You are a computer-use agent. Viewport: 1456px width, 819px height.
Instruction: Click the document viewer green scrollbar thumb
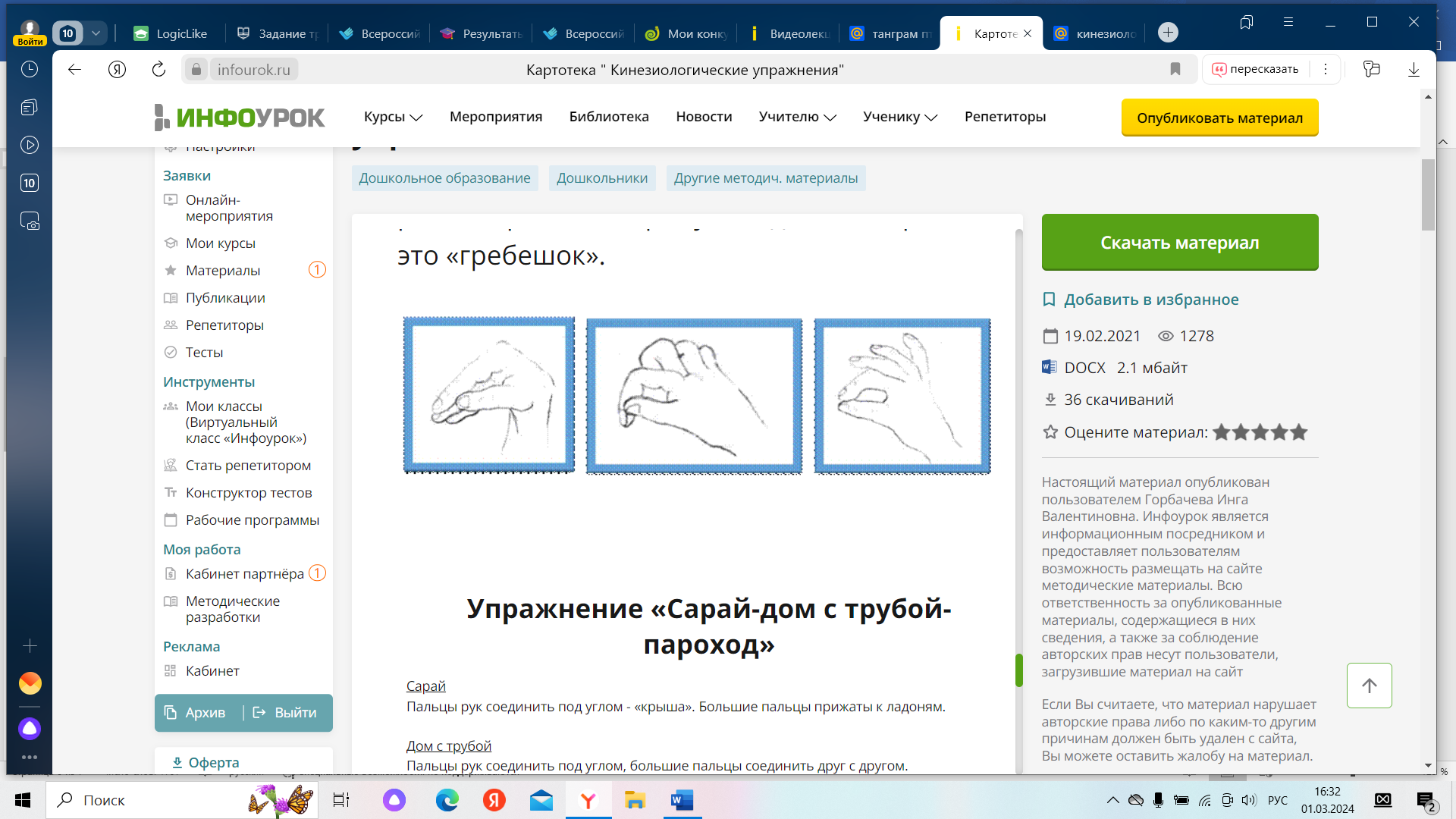pyautogui.click(x=1019, y=670)
